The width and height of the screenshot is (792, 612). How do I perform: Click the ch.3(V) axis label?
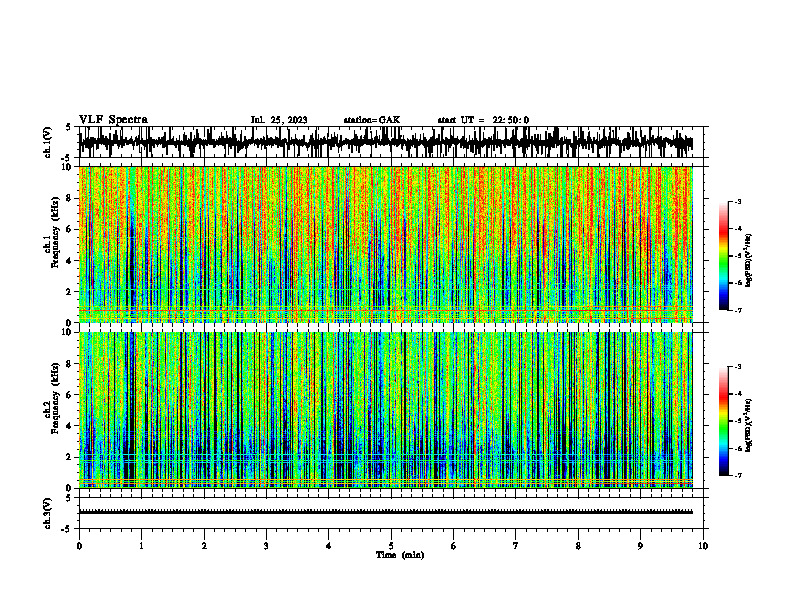click(48, 513)
